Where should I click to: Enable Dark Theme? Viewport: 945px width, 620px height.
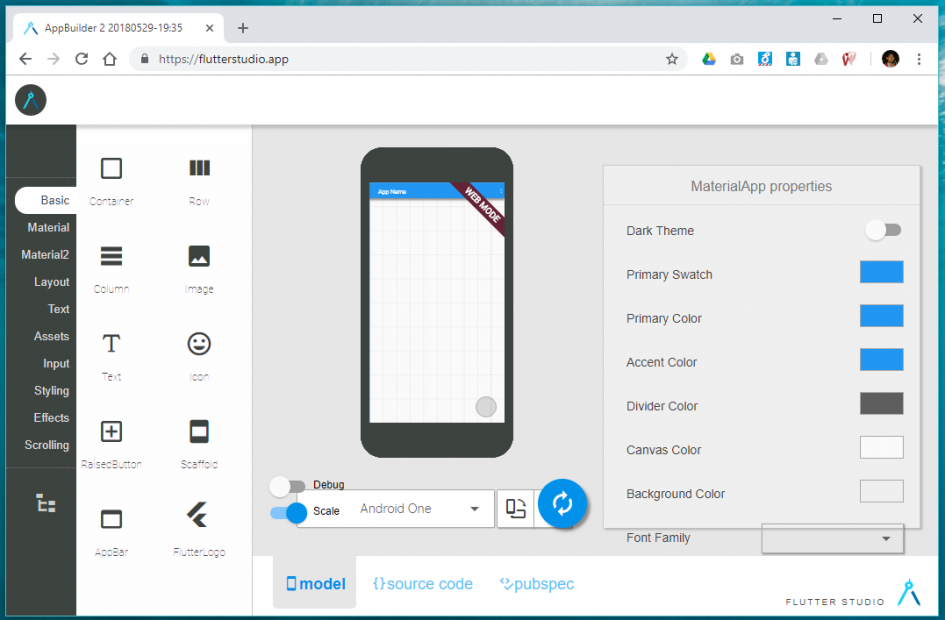click(x=882, y=230)
